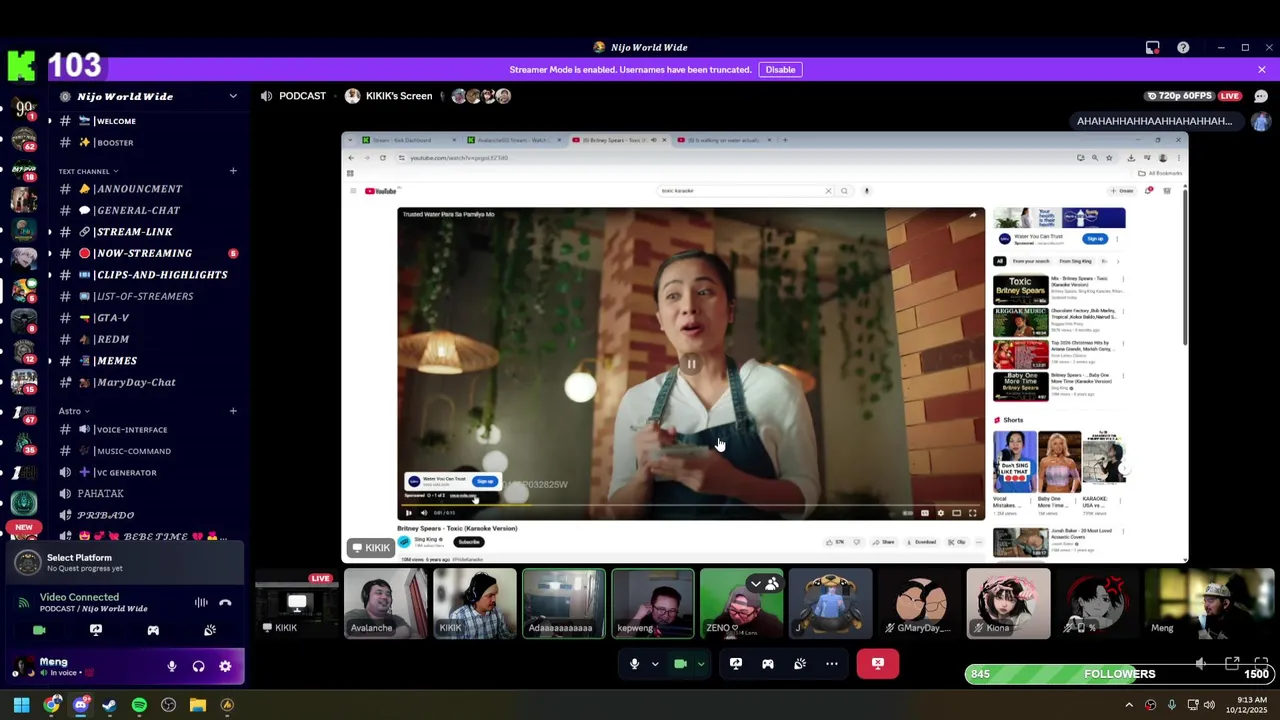Open the system tray volume icon
This screenshot has height=720, width=1280.
click(1209, 705)
